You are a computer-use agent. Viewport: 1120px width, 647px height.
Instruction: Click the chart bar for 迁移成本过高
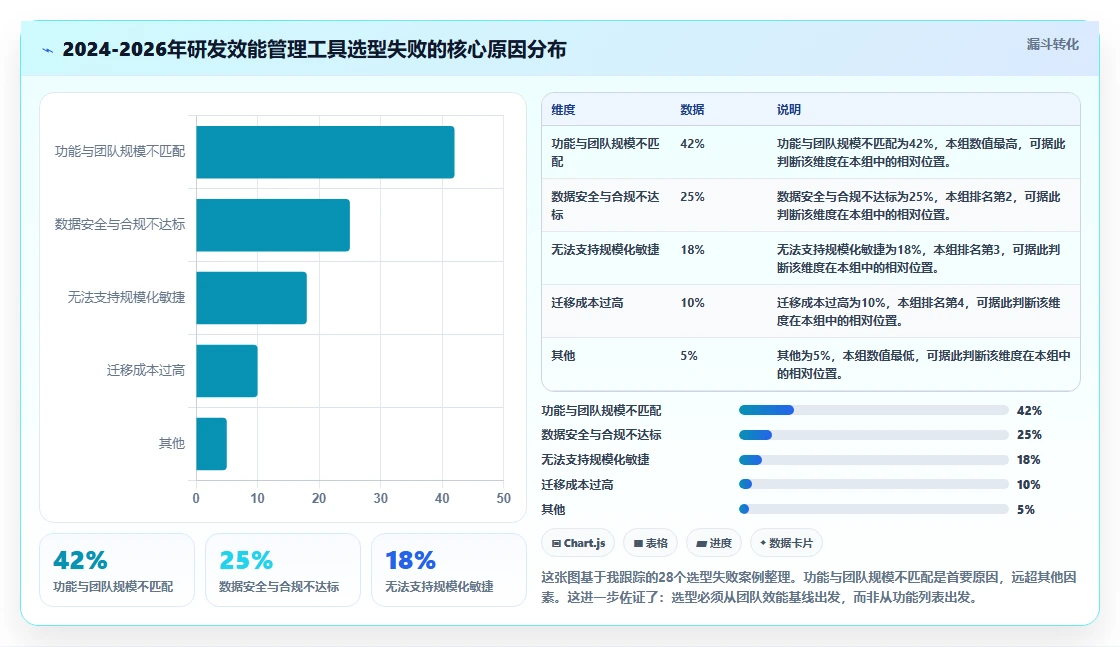coord(226,371)
